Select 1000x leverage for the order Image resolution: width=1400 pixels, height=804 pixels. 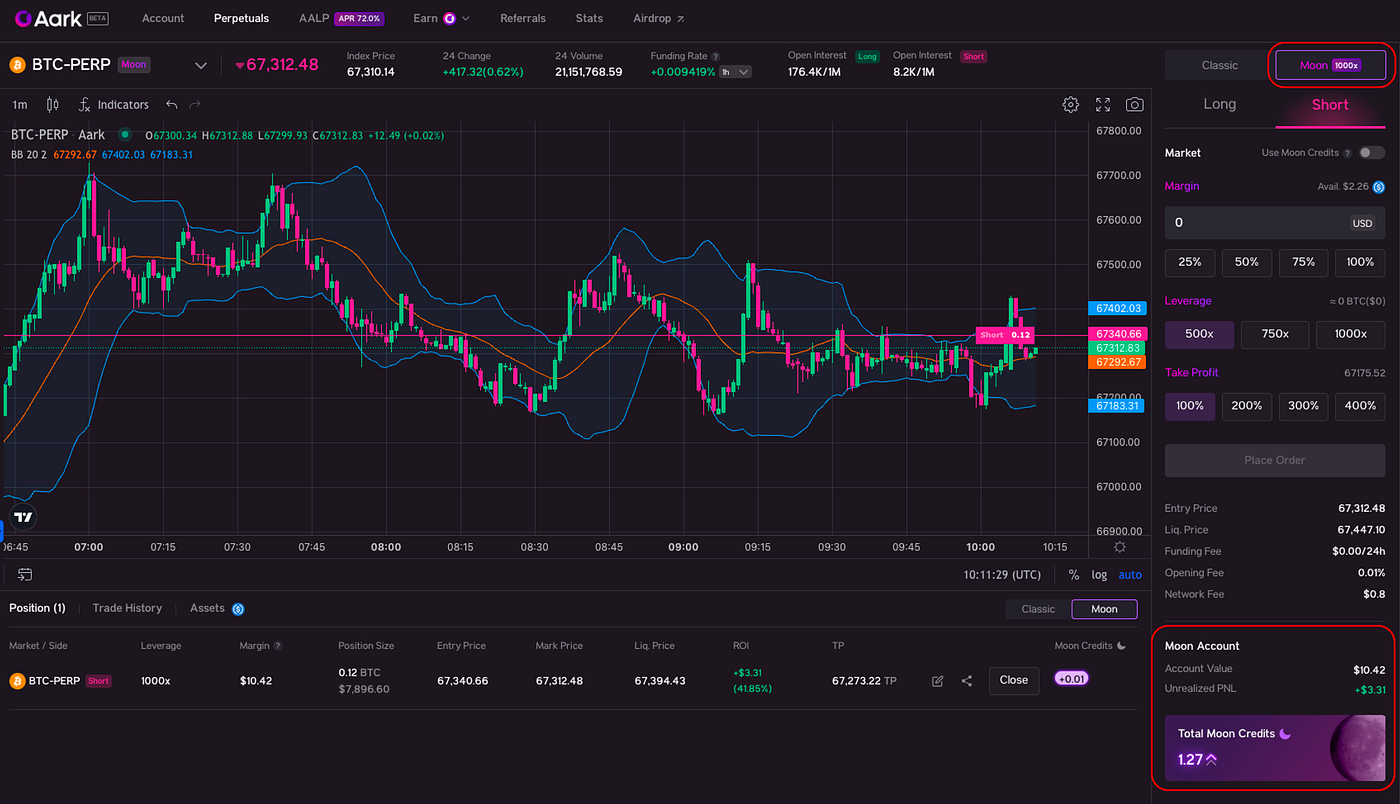coord(1350,334)
